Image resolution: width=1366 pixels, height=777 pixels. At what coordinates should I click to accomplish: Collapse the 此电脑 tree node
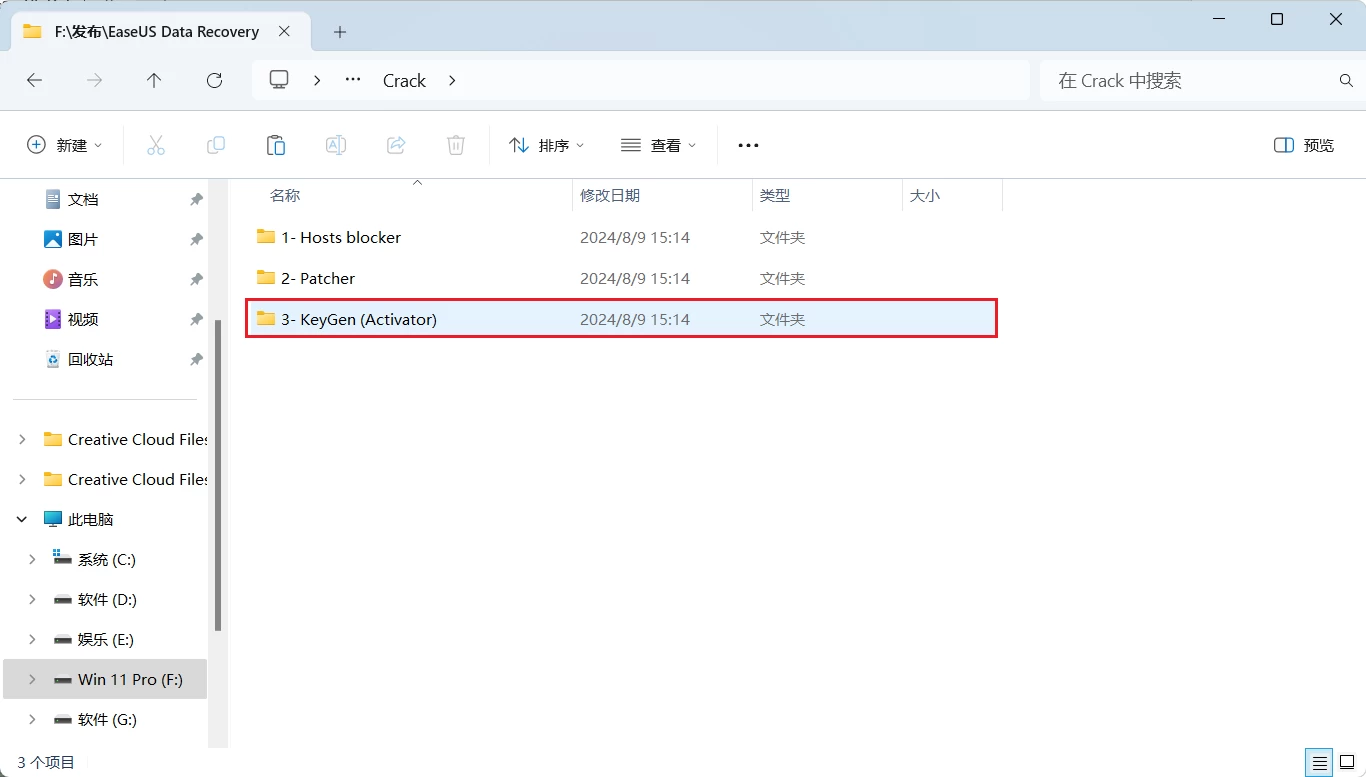pos(23,519)
